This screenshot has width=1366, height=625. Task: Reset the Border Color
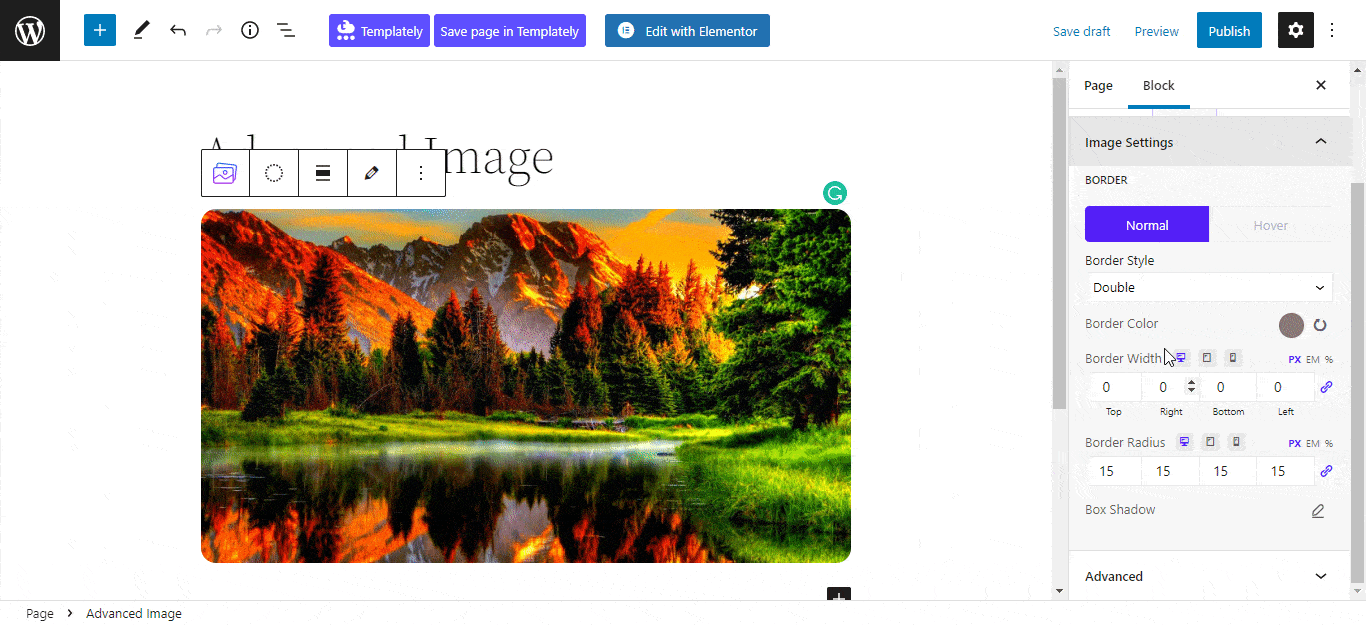click(x=1320, y=325)
